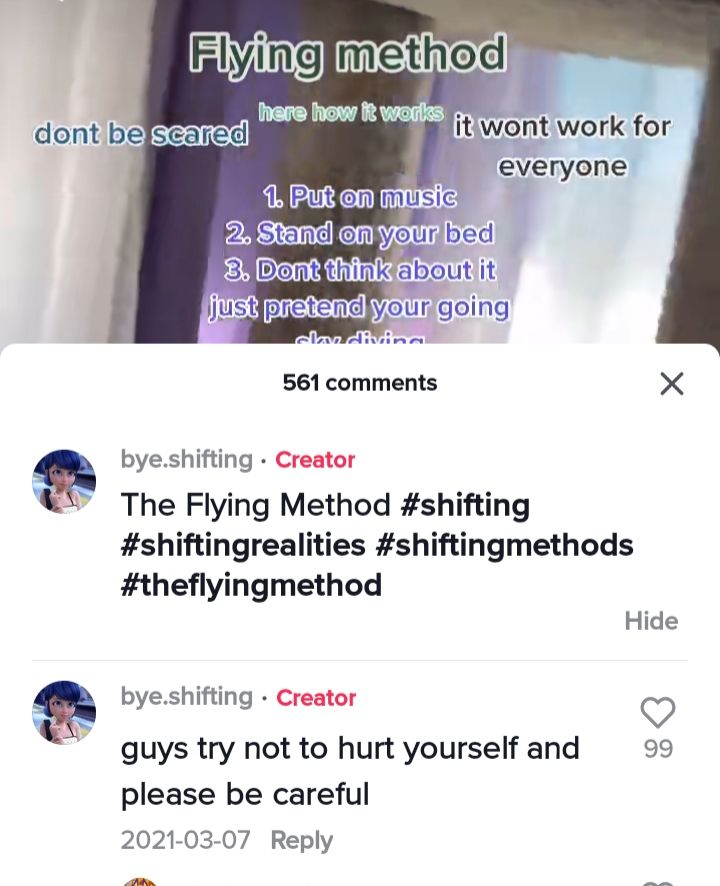720x886 pixels.
Task: Tap the 'Flying method' video title text
Action: click(x=347, y=53)
